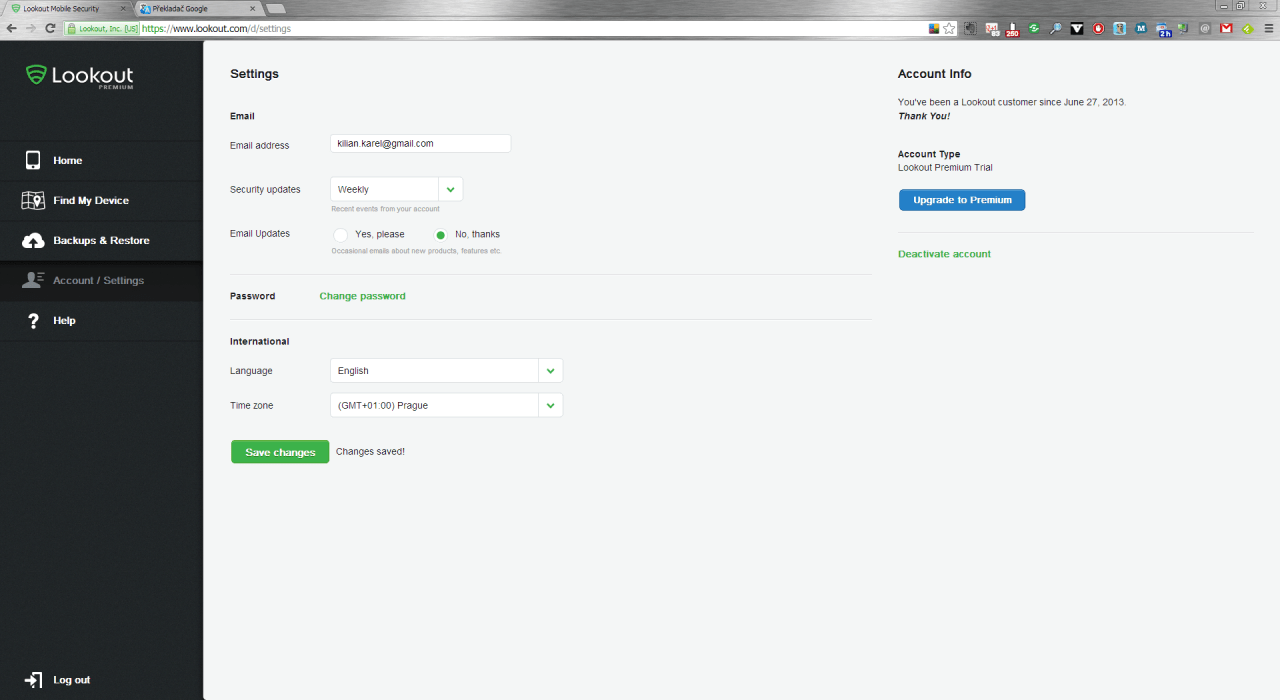Screen dimensions: 1280x700
Task: Open the Security updates Weekly dropdown
Action: [x=396, y=189]
